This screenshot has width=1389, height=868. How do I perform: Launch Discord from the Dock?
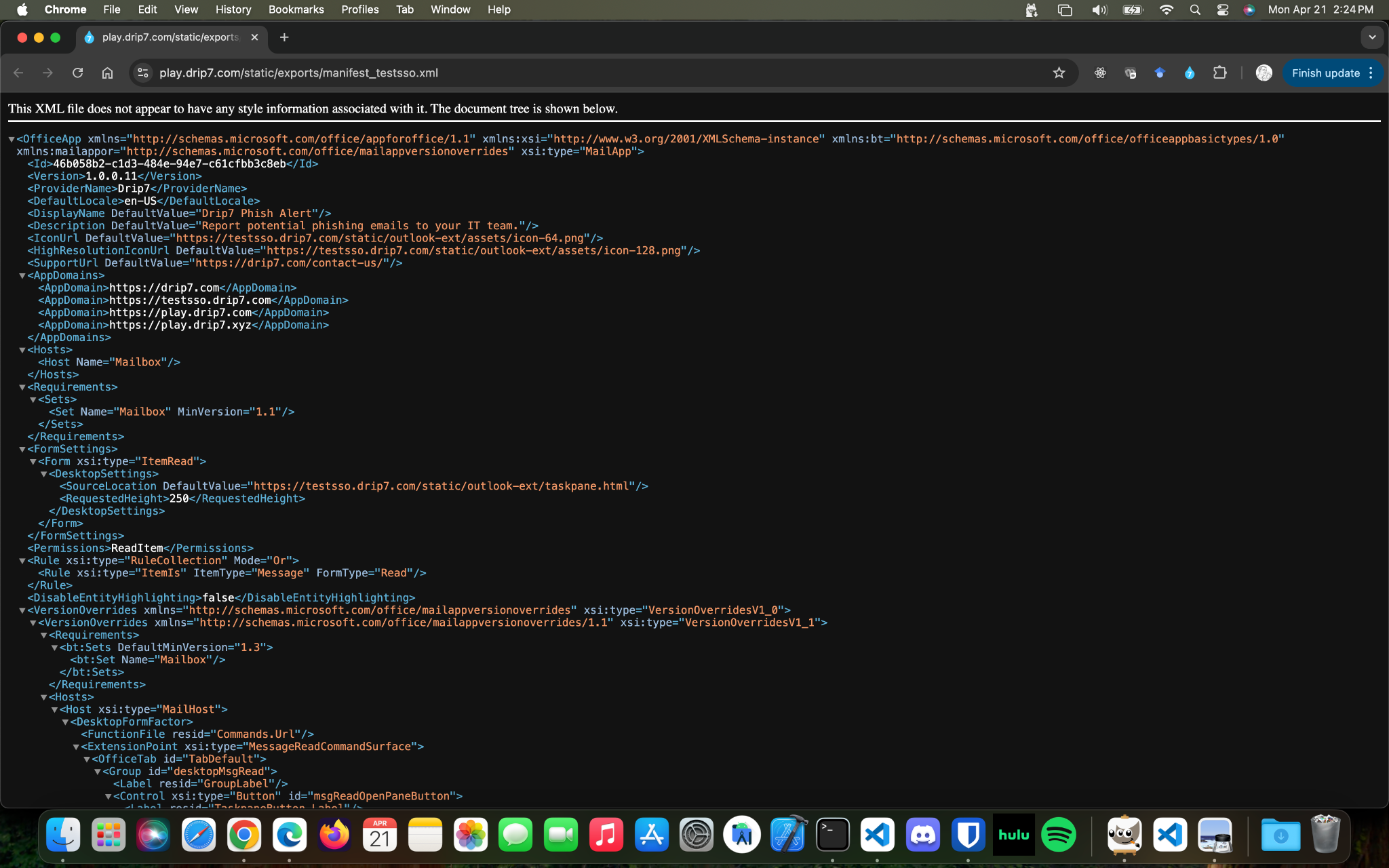tap(923, 835)
